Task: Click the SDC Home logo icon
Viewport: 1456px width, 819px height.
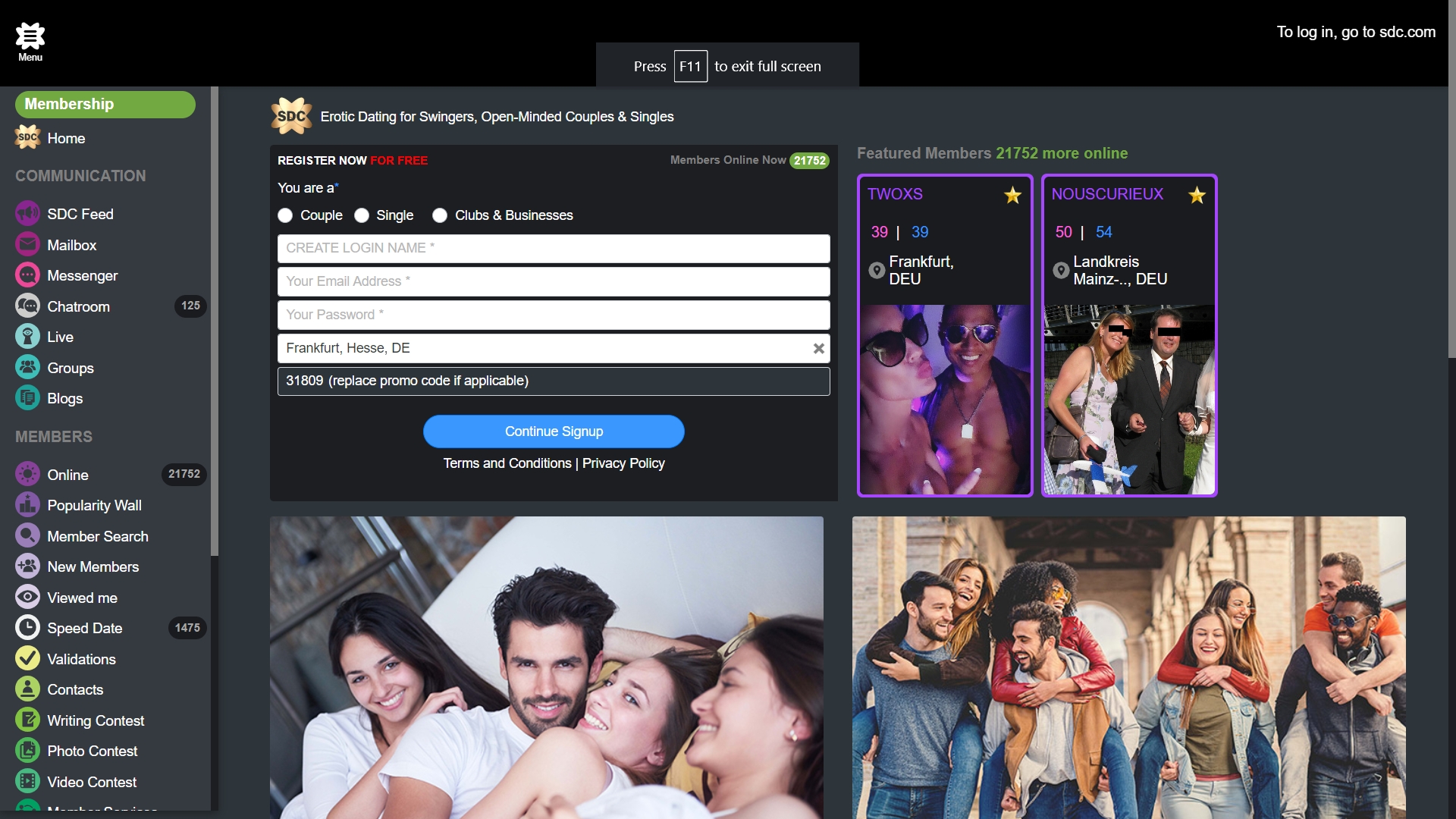Action: point(28,138)
